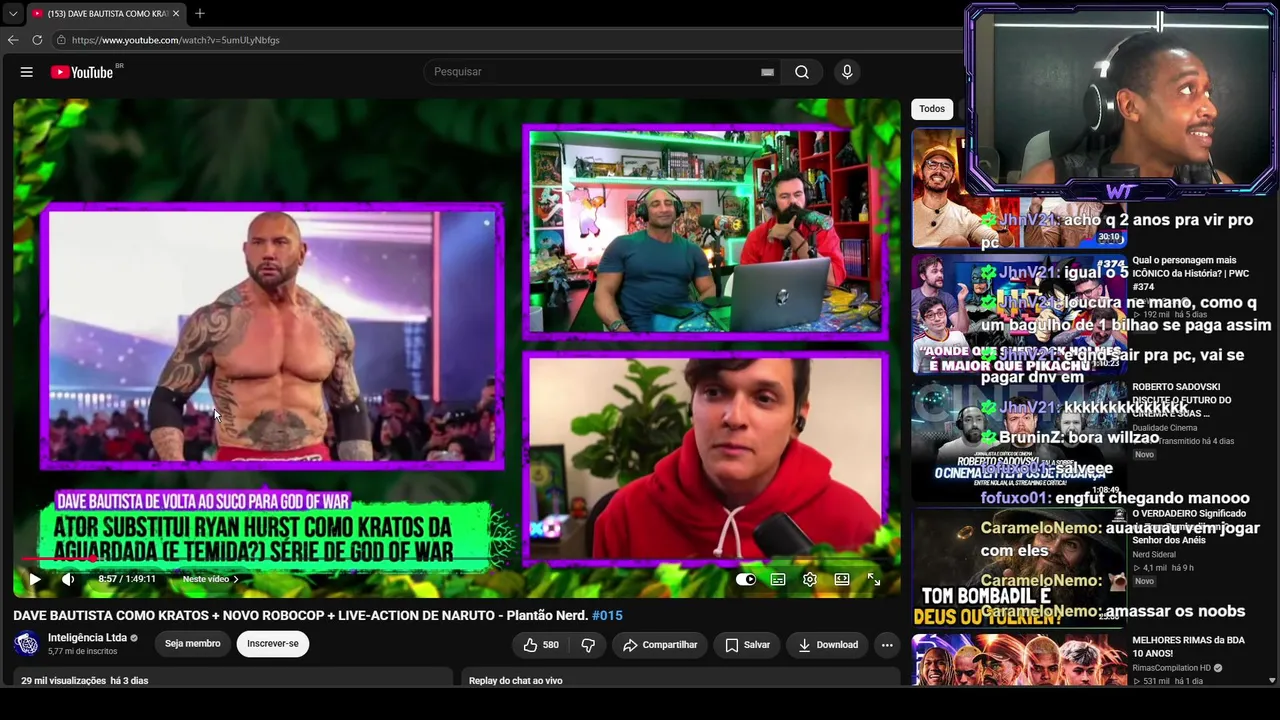The width and height of the screenshot is (1280, 720).
Task: Share the video via Compartilhar
Action: click(660, 645)
